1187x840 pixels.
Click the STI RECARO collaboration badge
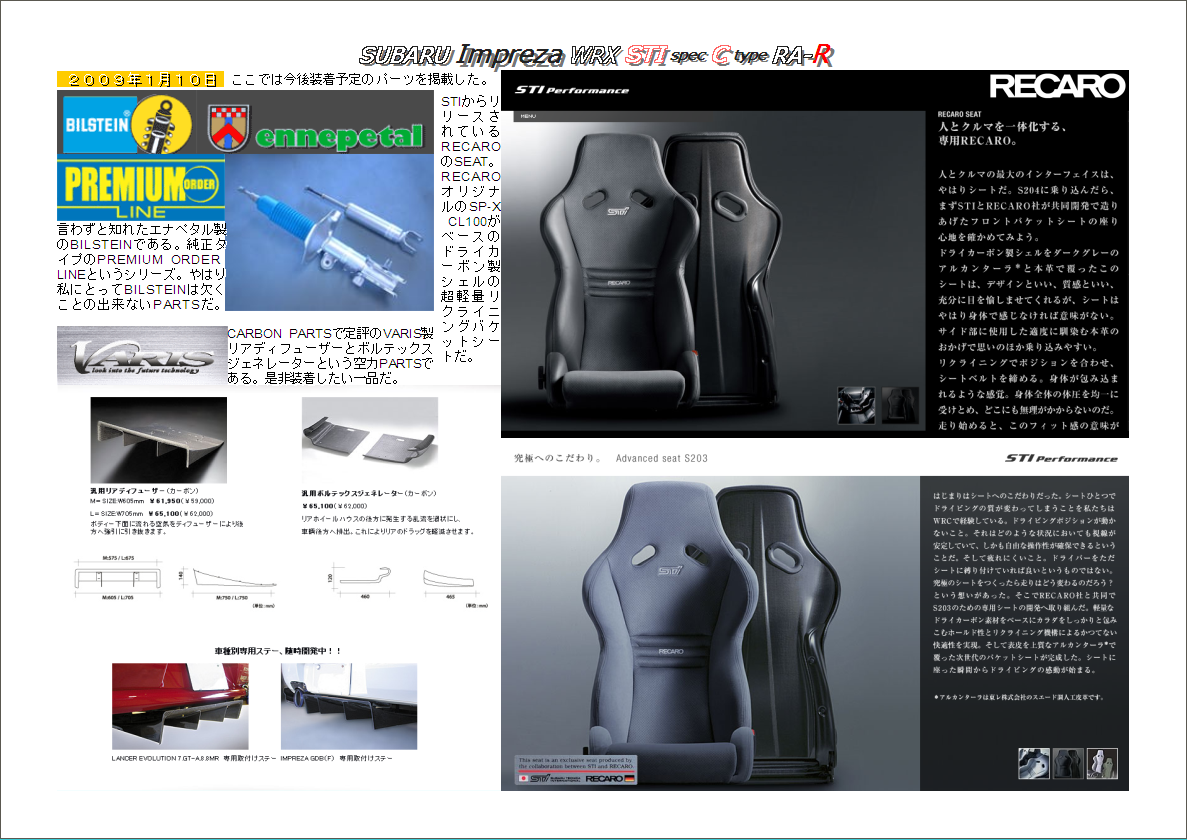tap(576, 772)
